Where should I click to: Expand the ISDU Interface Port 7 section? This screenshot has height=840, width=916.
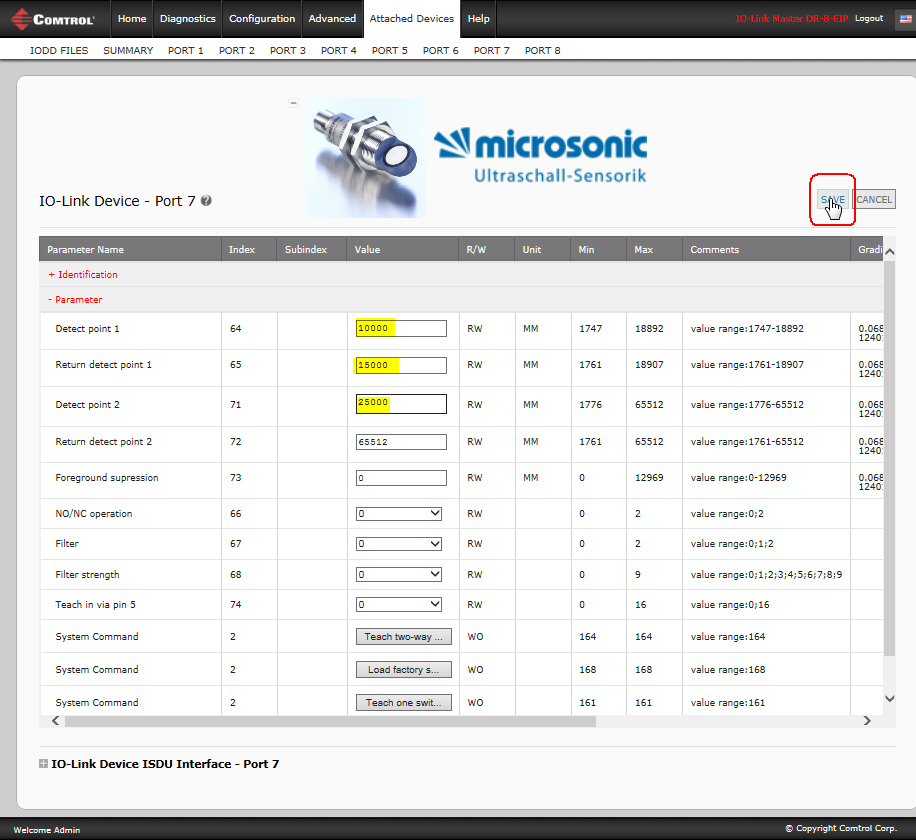(x=43, y=763)
